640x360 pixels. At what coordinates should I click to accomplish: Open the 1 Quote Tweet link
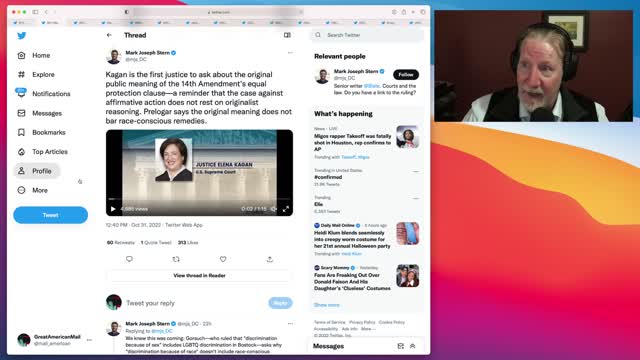(x=156, y=242)
